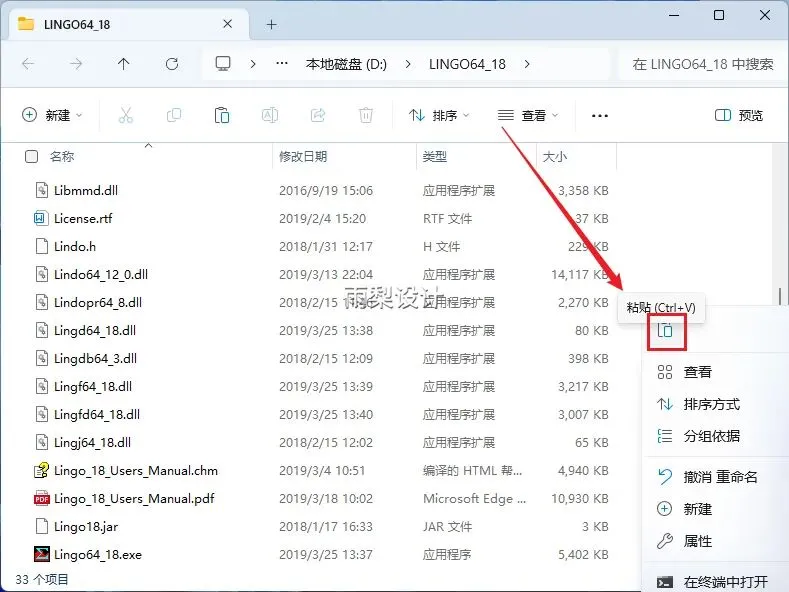Open the 新建 dropdown in toolbar
The width and height of the screenshot is (789, 592).
pyautogui.click(x=52, y=115)
